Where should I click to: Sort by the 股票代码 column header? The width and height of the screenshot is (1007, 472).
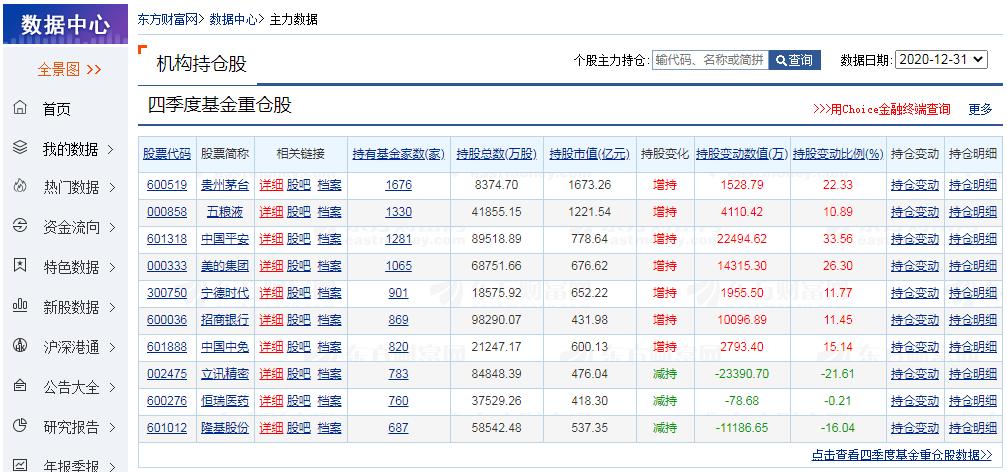(x=167, y=154)
